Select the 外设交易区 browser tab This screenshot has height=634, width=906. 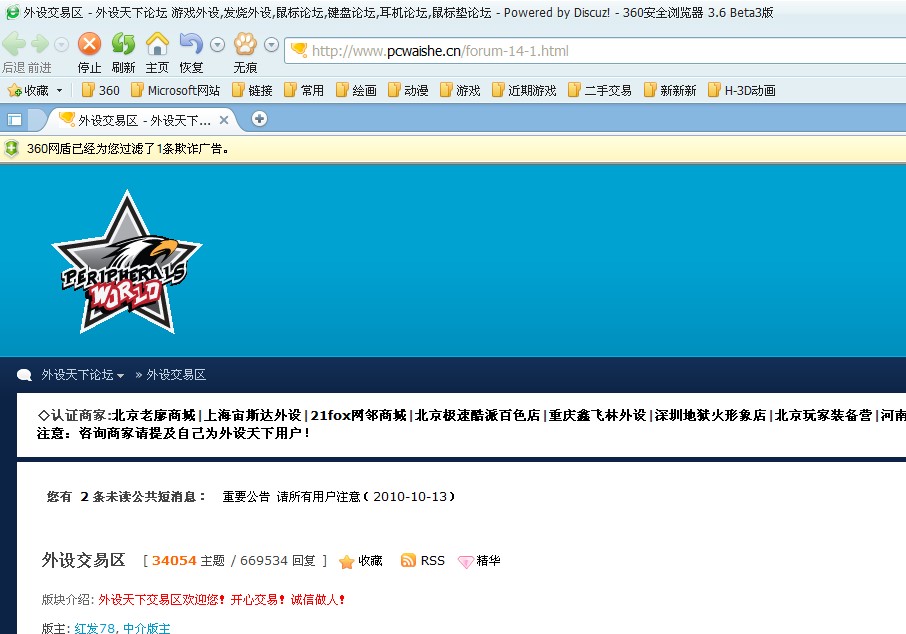(140, 119)
